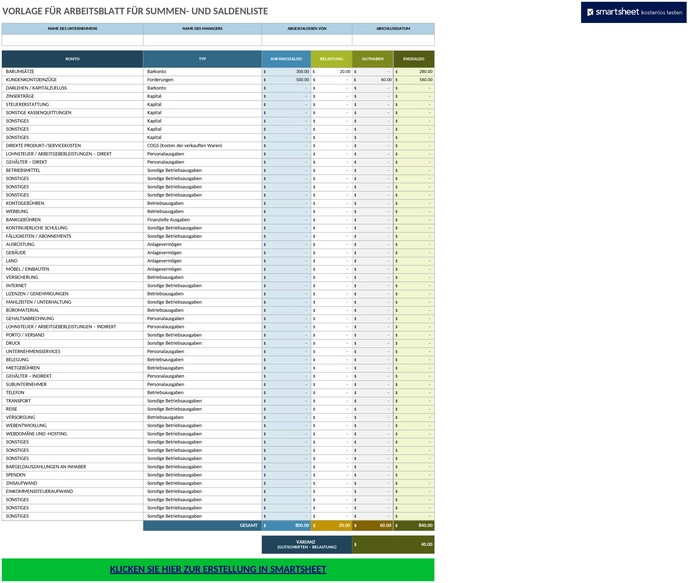
Task: Select the 'BELASTUNG' column header
Action: 331,59
